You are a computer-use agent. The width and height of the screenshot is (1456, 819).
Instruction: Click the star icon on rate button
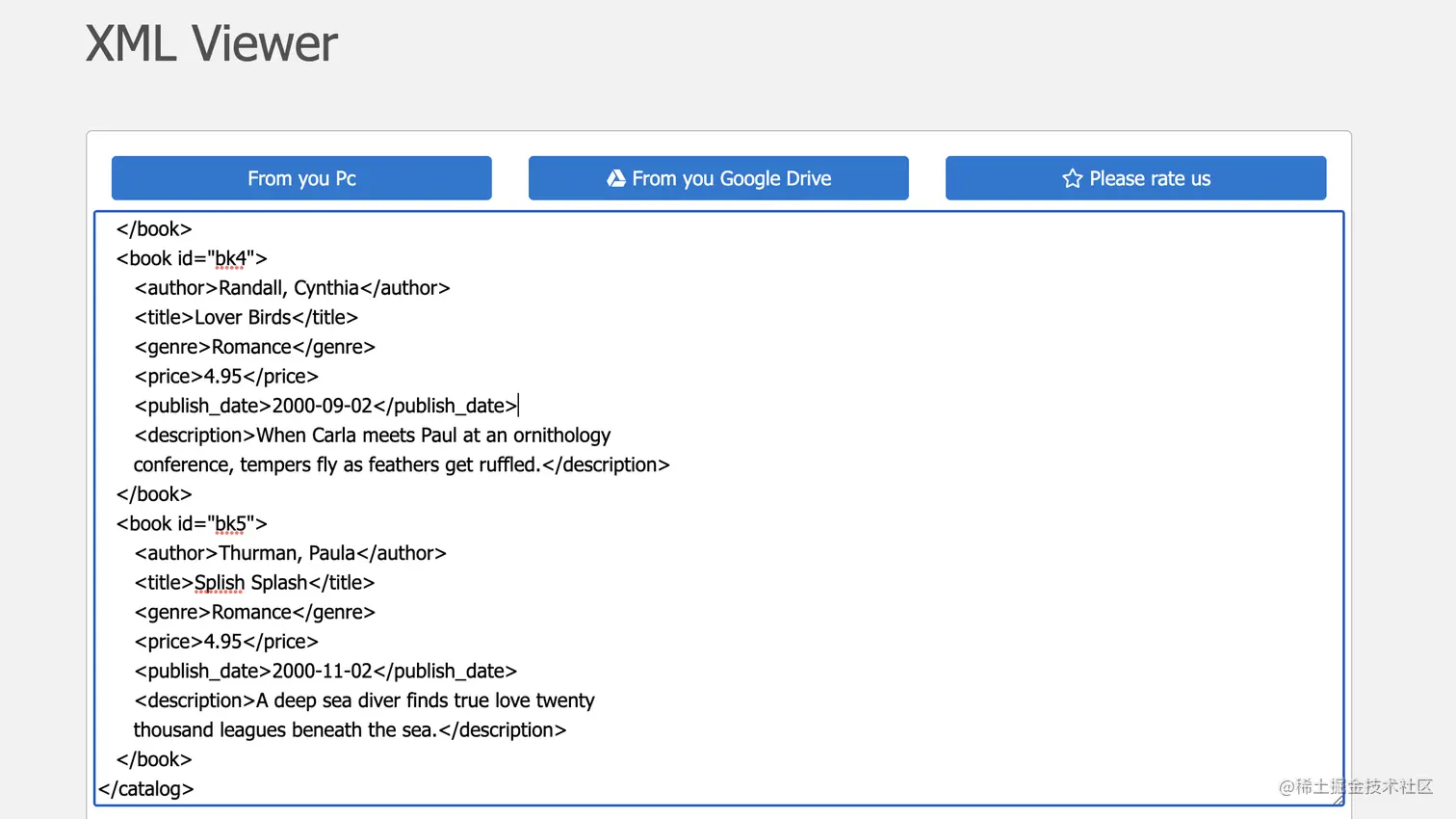tap(1073, 178)
